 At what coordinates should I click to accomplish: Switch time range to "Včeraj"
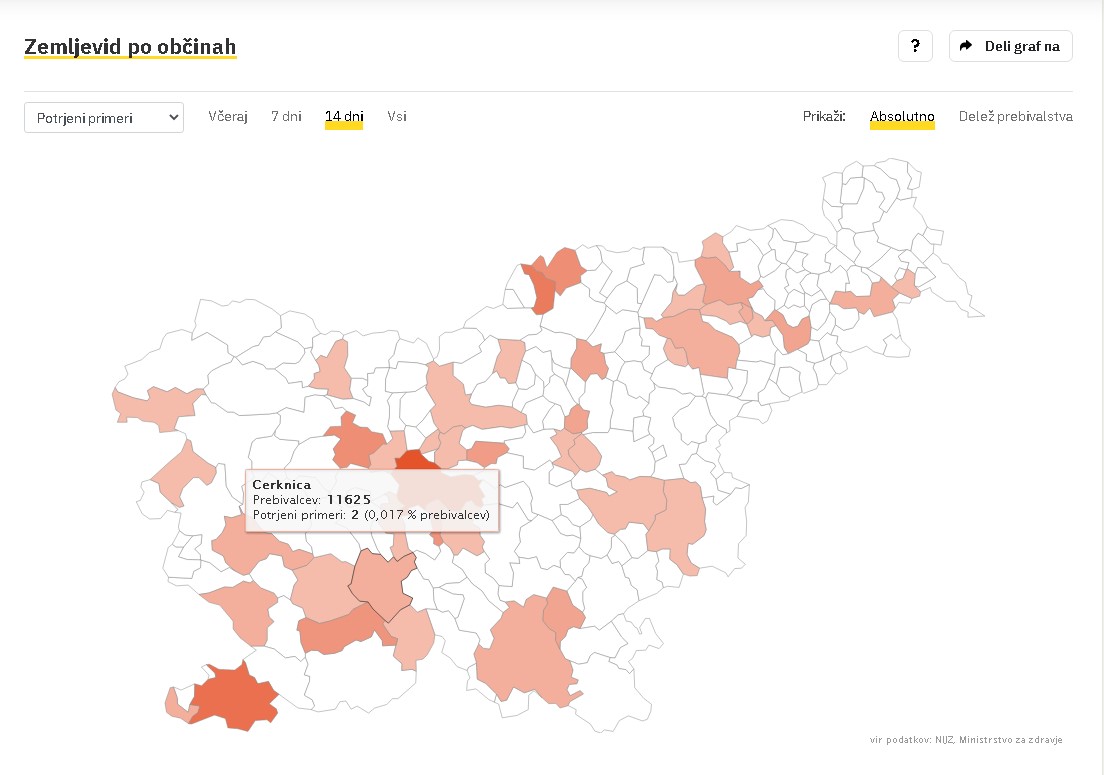pyautogui.click(x=228, y=116)
